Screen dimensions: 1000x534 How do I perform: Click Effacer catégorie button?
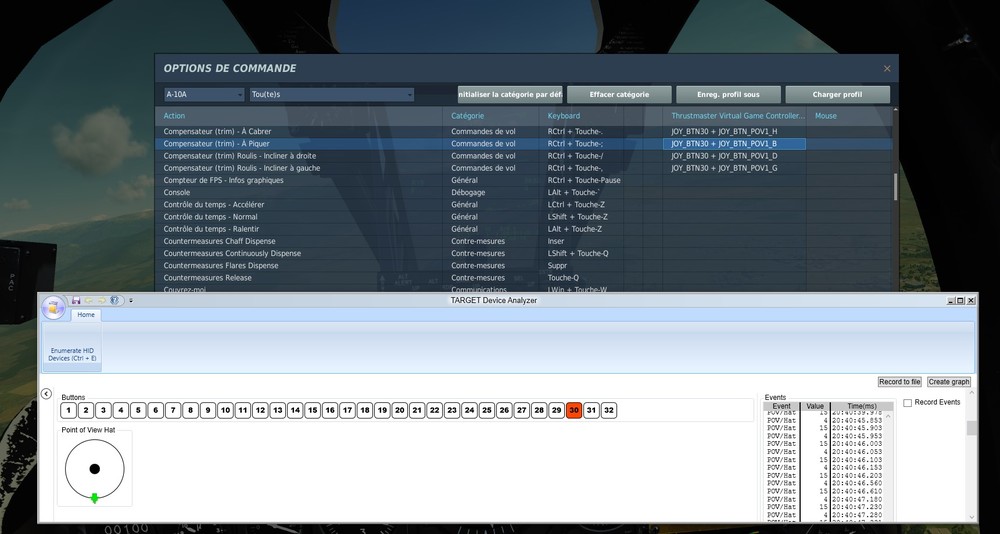[x=619, y=94]
